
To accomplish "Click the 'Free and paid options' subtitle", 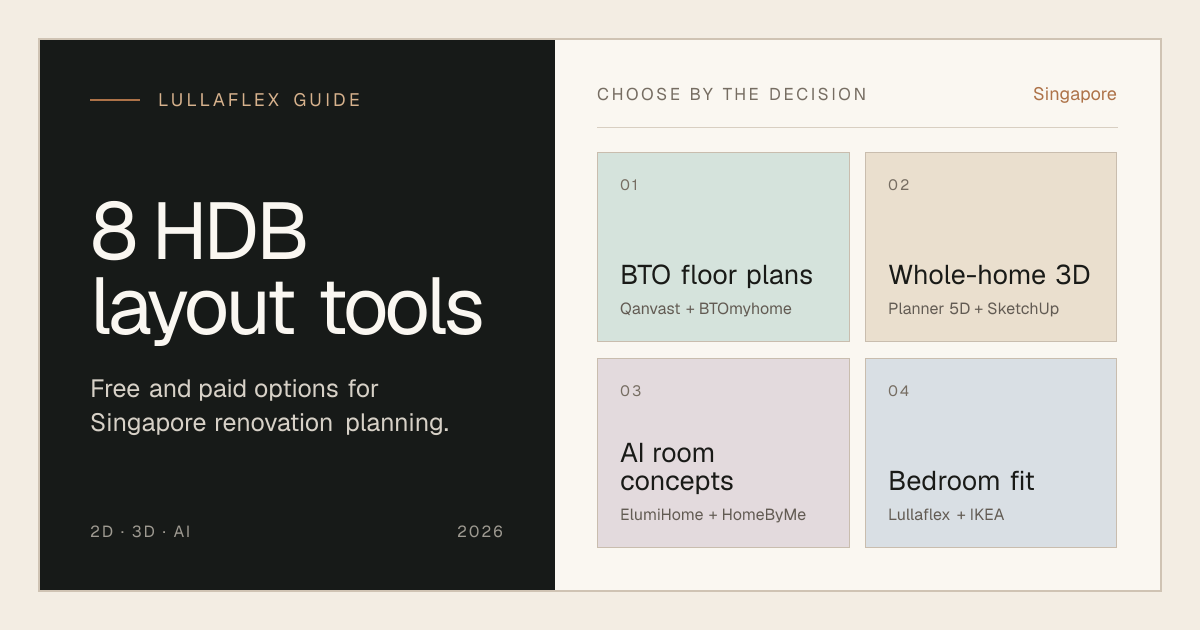I will [270, 405].
